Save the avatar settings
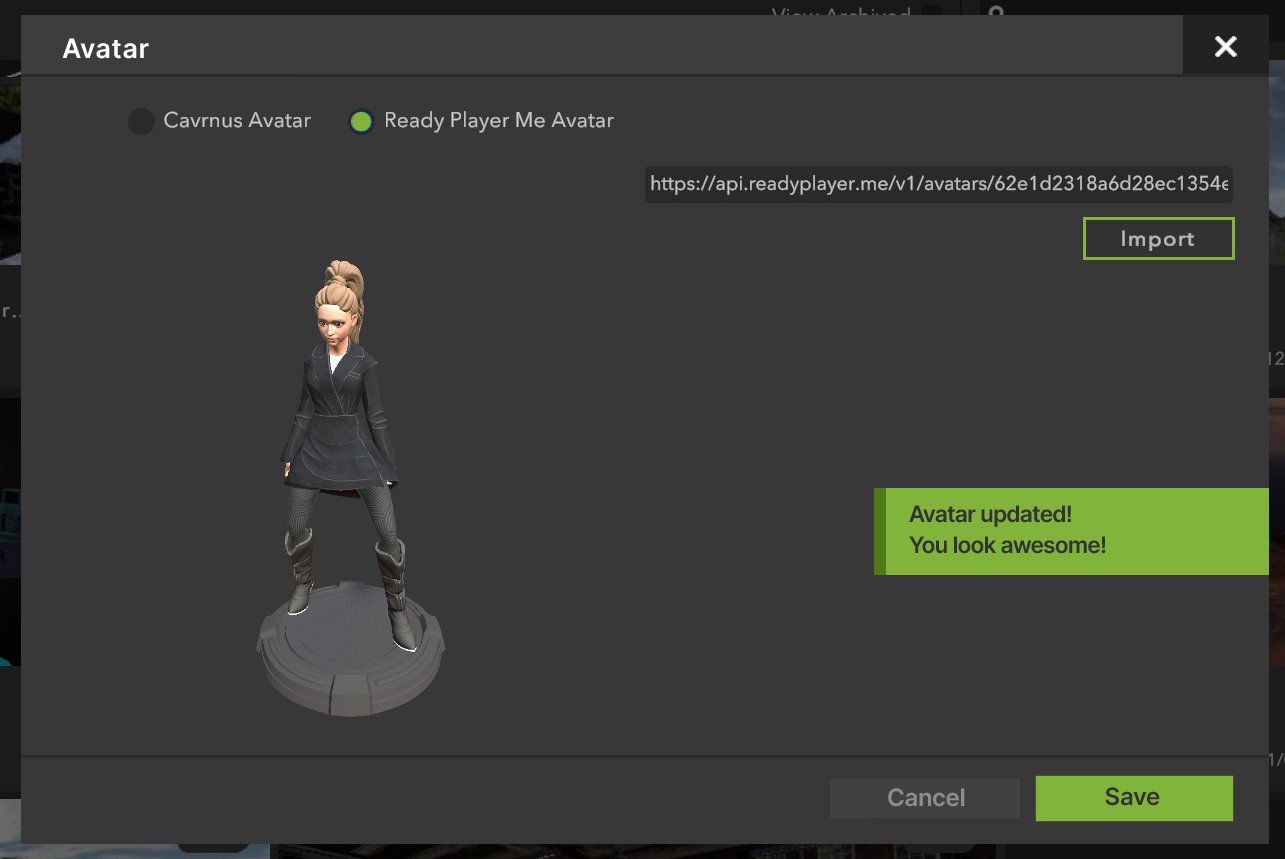The image size is (1285, 859). point(1133,797)
